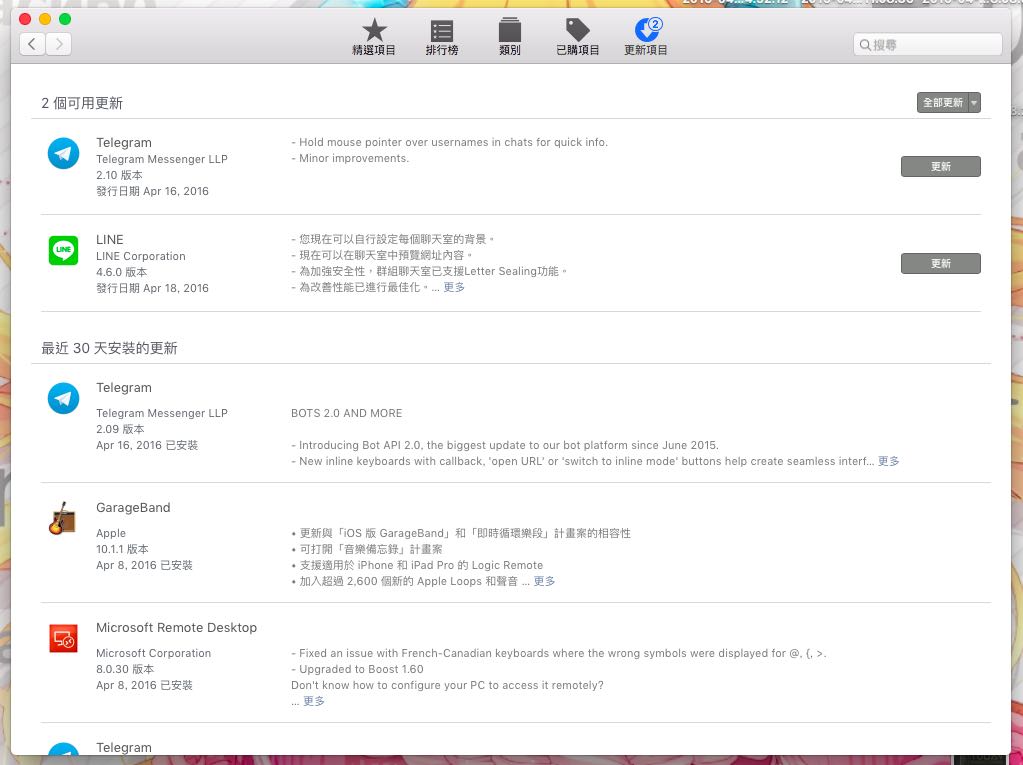Update LINE 4.6.0 with its 更新 button
1023x765 pixels.
(x=940, y=263)
